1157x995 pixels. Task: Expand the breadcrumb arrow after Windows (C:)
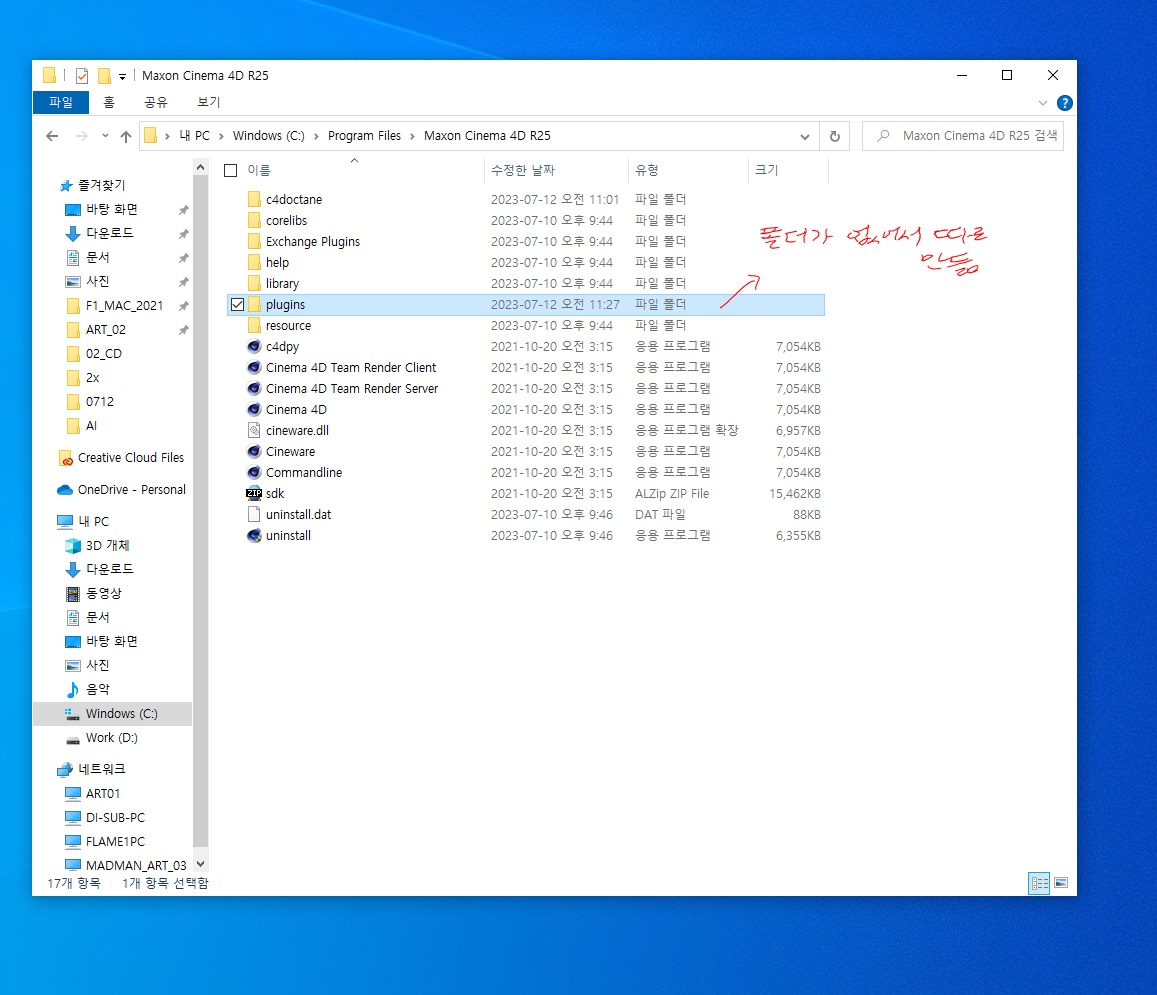(316, 136)
